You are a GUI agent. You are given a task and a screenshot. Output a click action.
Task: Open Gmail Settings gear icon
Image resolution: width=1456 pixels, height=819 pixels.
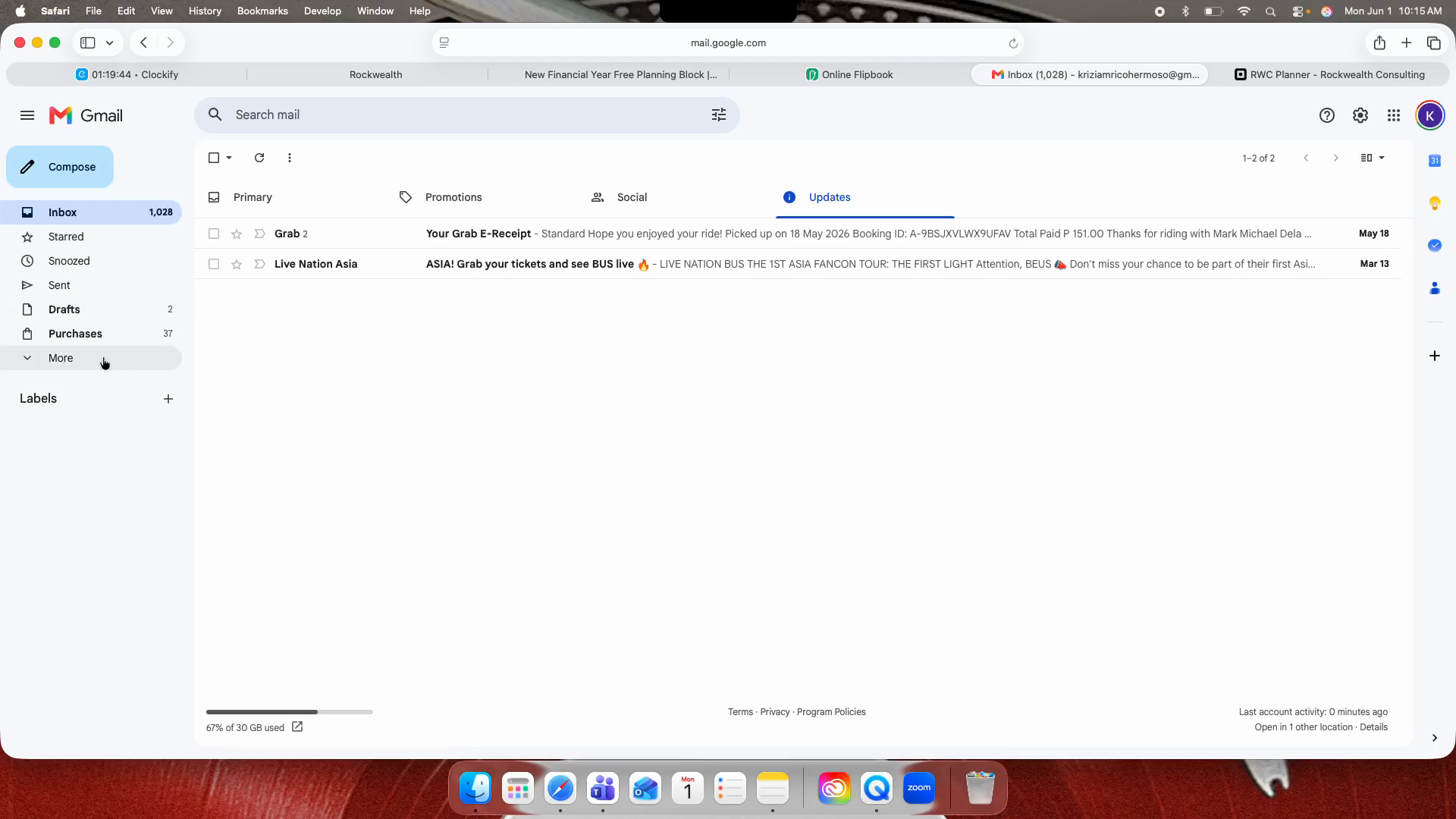[x=1360, y=115]
